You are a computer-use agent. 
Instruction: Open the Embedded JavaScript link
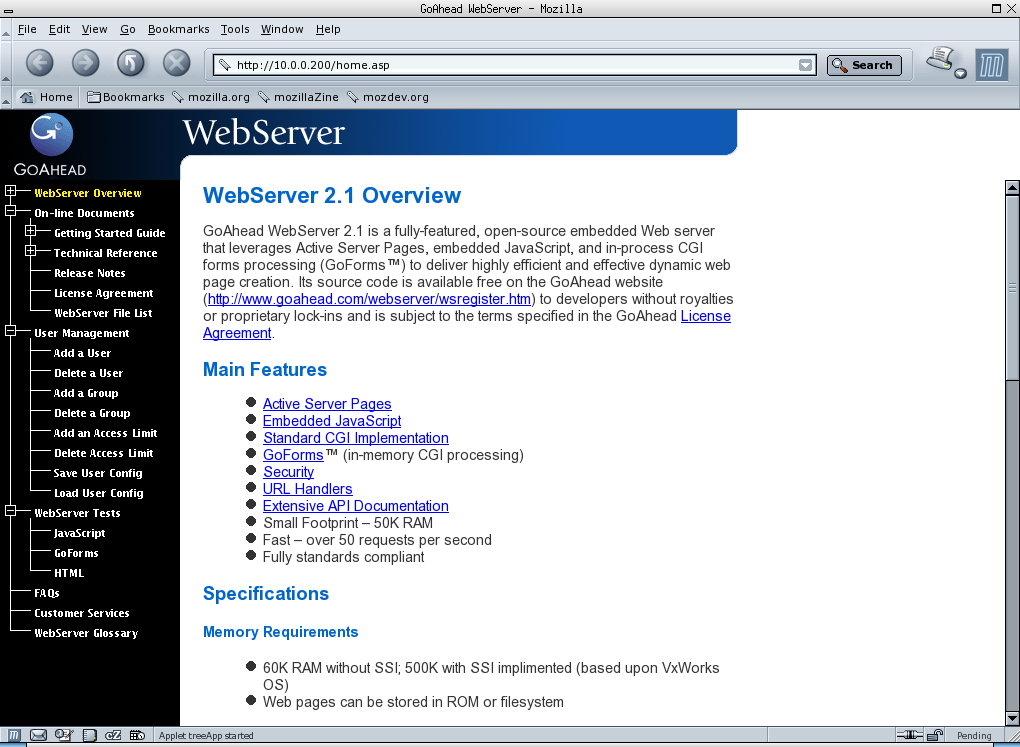point(332,421)
